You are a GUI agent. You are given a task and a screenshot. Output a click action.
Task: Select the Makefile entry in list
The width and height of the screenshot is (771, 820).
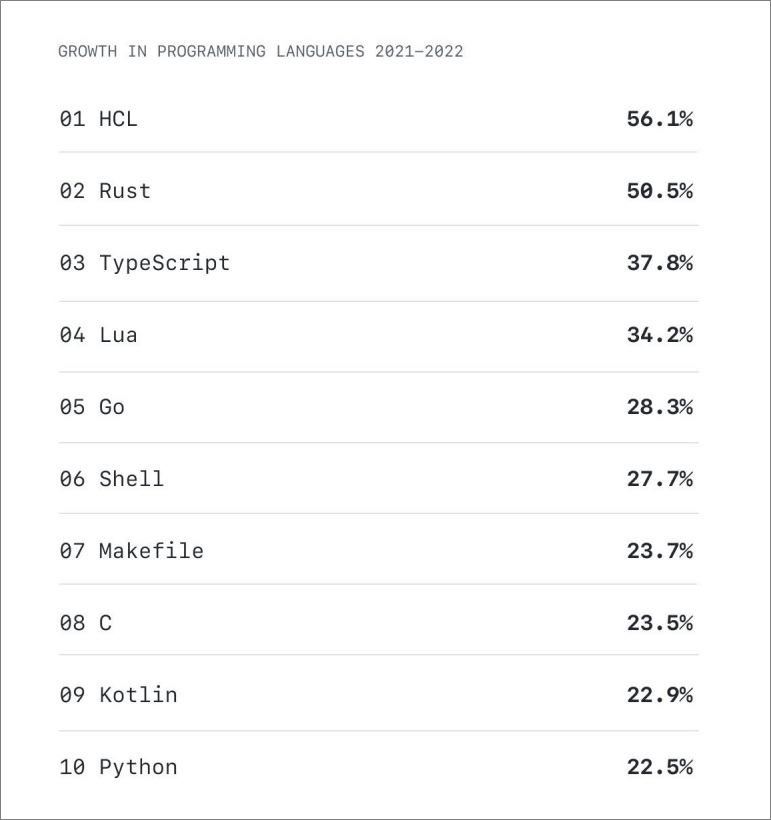coord(151,551)
